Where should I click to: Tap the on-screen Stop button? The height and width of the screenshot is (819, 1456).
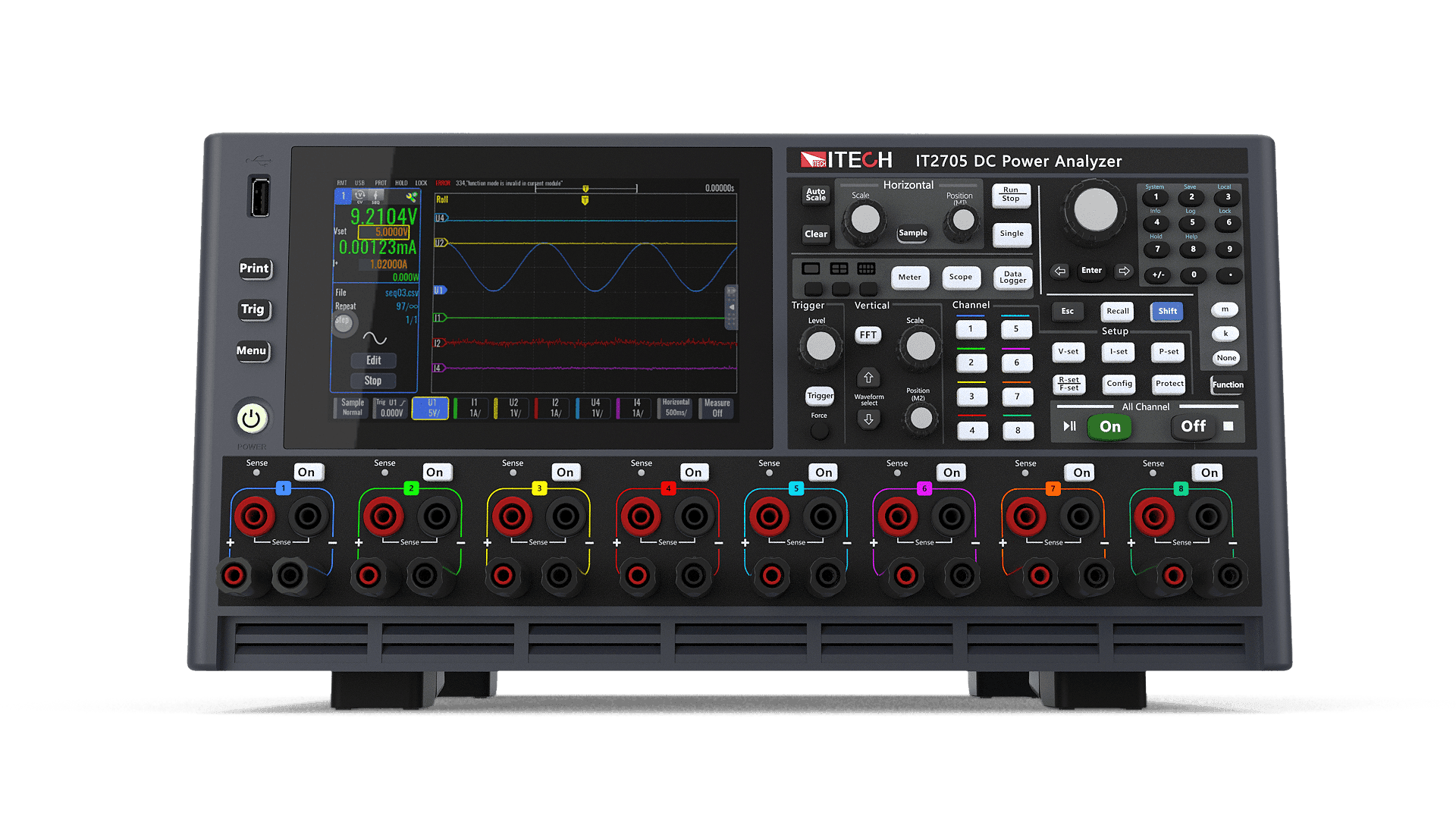373,381
